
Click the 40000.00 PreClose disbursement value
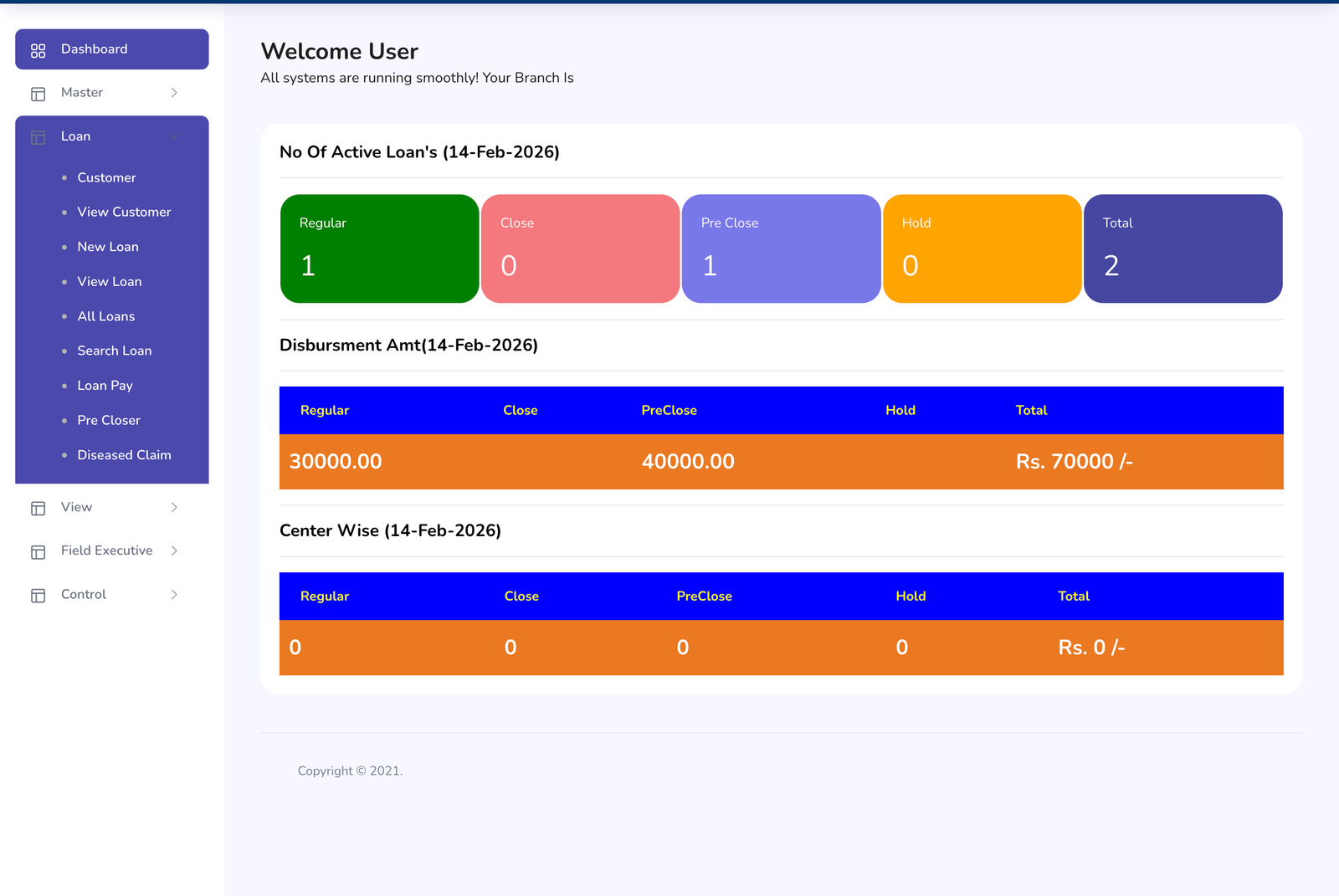[x=688, y=462]
